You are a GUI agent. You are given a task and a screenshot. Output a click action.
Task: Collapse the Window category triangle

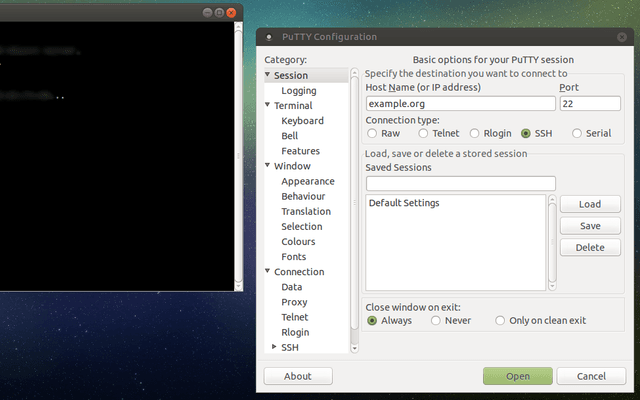coord(267,165)
